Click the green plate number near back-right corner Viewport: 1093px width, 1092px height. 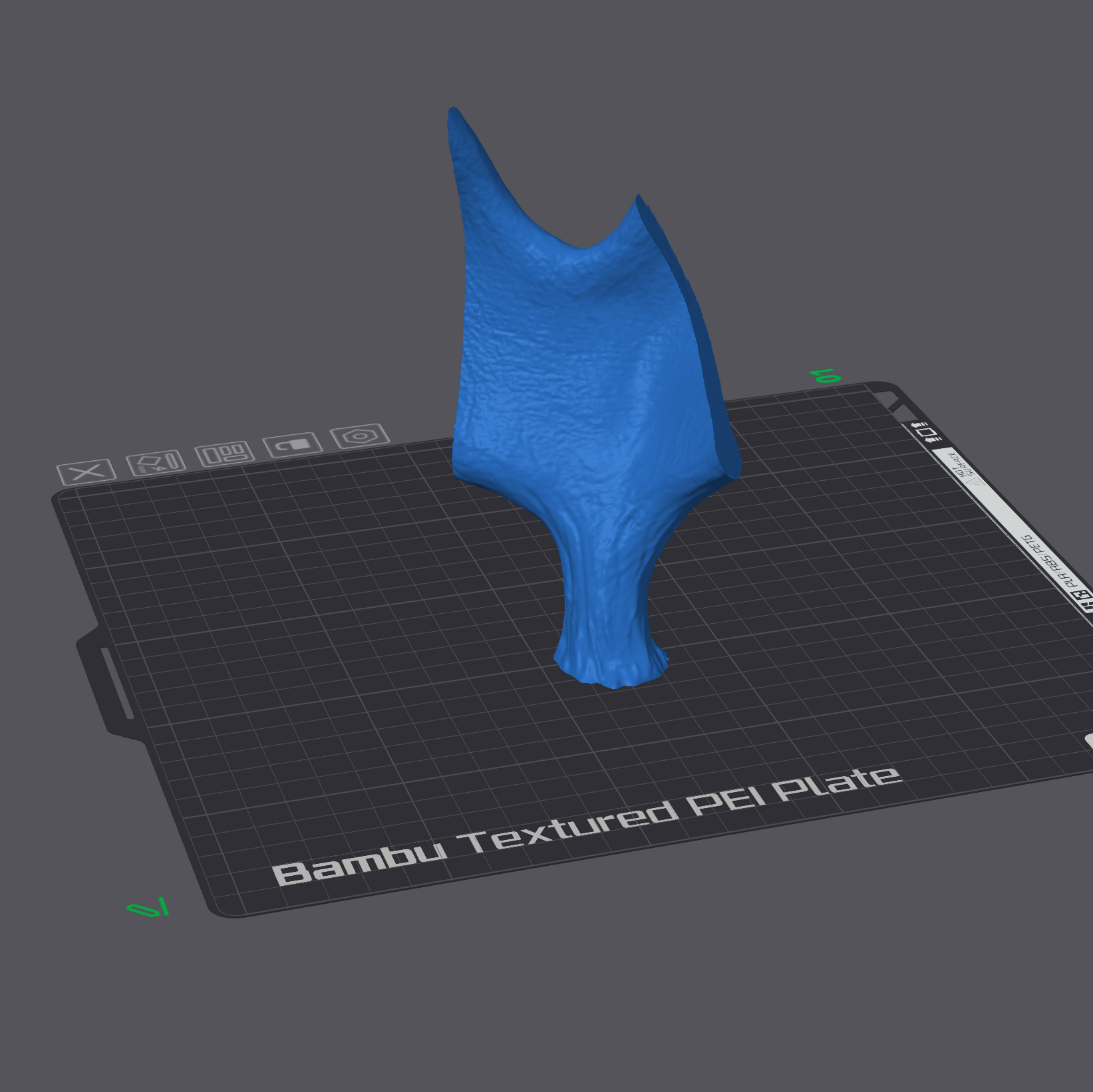coord(826,376)
